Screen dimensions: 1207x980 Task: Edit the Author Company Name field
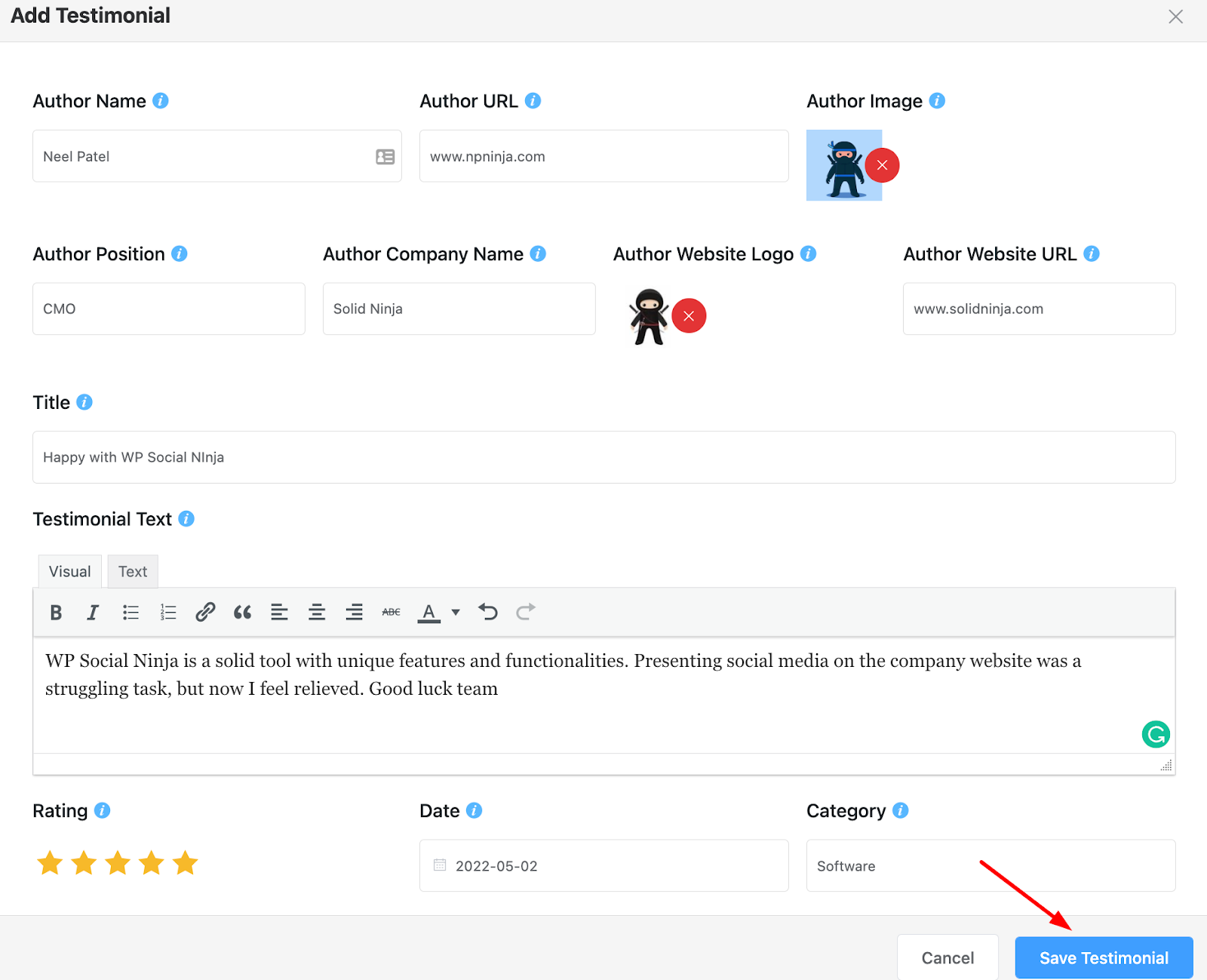(459, 309)
